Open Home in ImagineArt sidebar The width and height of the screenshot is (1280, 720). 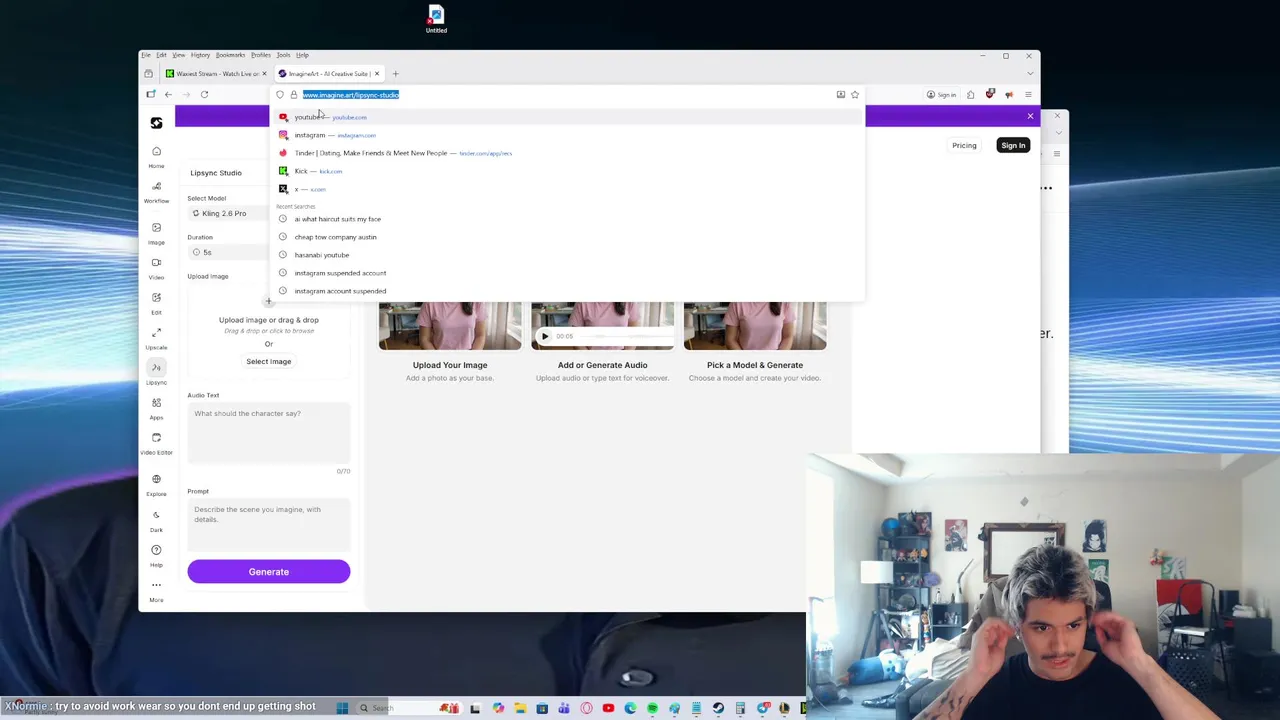coord(156,156)
